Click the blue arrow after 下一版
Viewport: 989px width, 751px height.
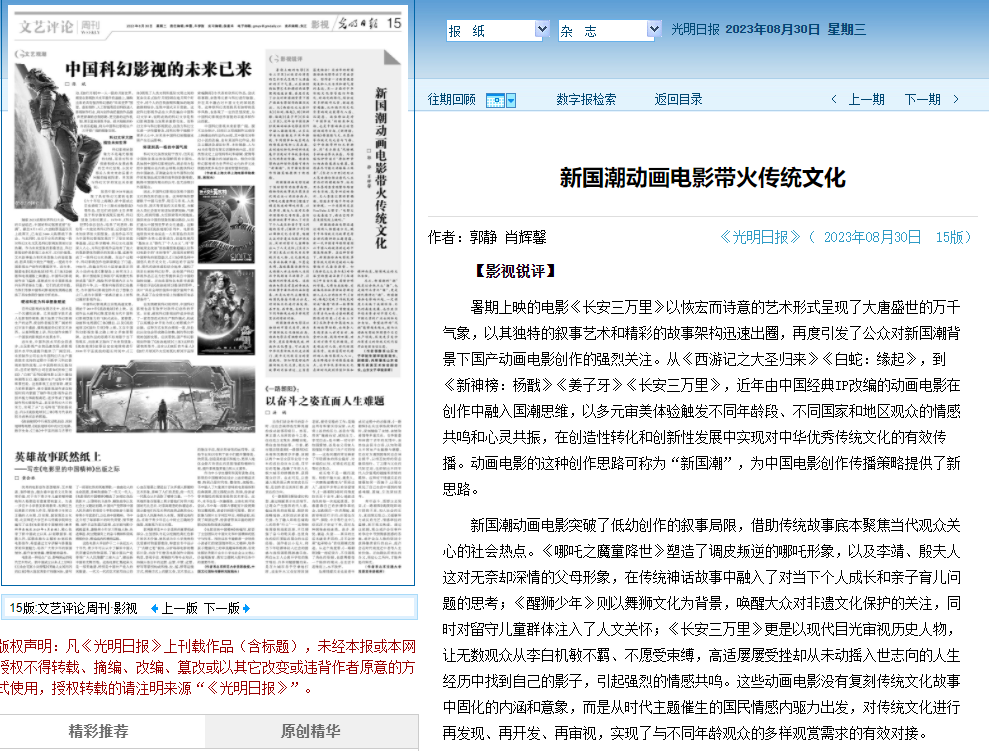(247, 608)
